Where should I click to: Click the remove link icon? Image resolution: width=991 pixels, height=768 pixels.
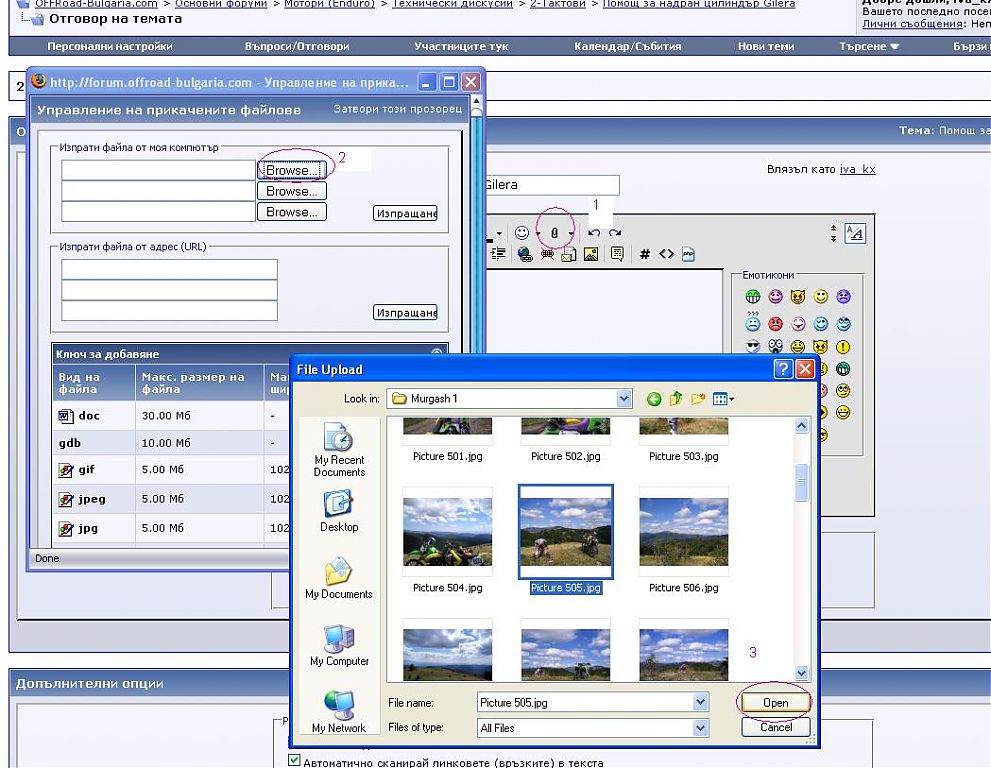pos(547,254)
